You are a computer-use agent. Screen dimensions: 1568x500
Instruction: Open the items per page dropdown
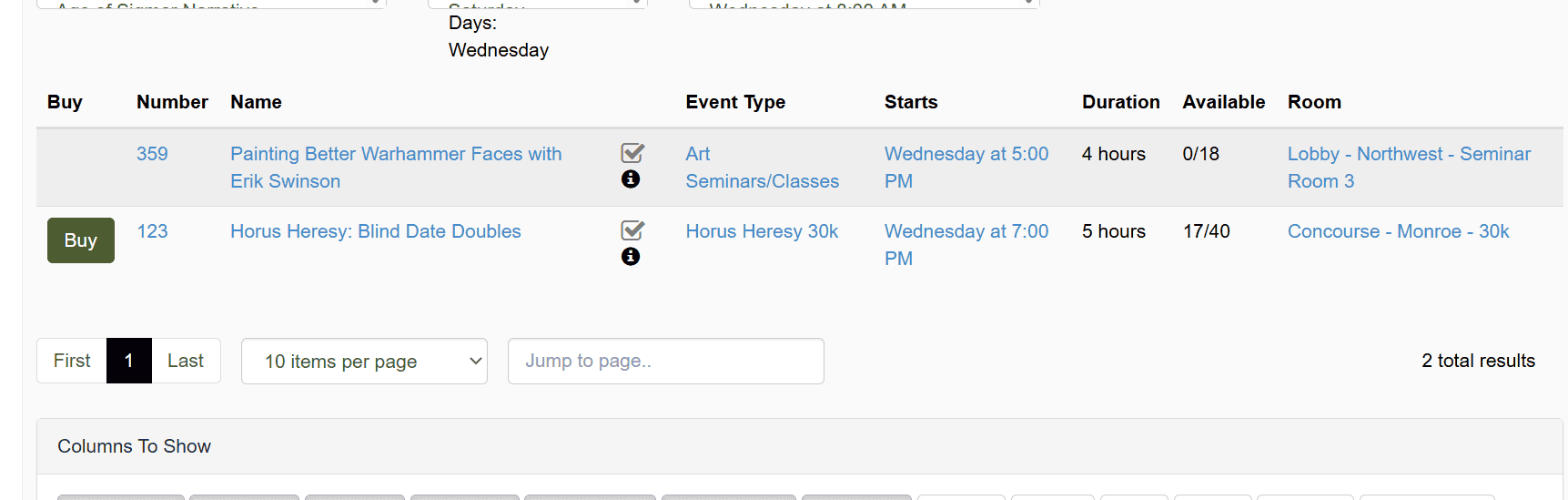point(364,362)
